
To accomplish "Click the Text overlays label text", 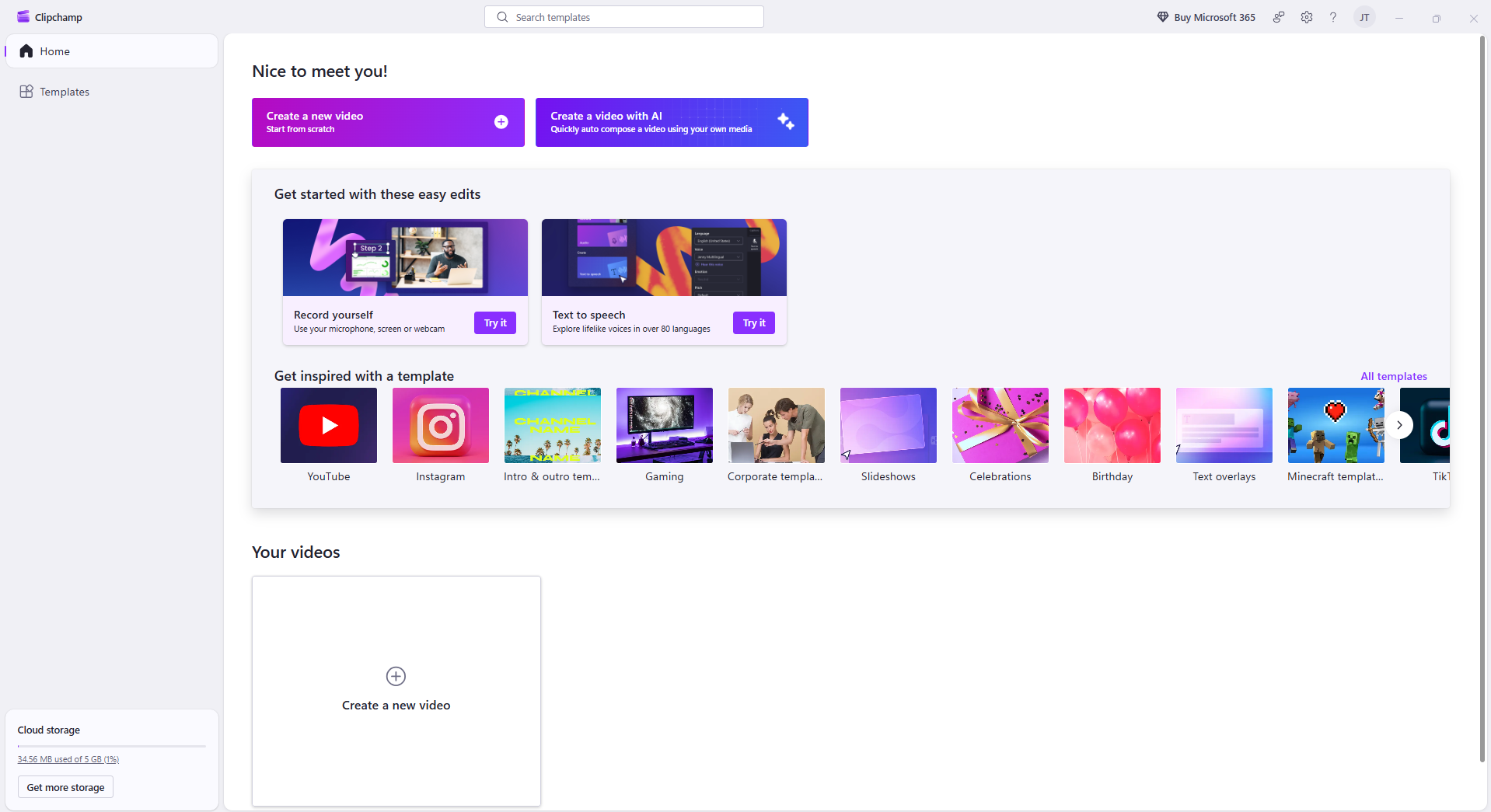I will pos(1224,476).
